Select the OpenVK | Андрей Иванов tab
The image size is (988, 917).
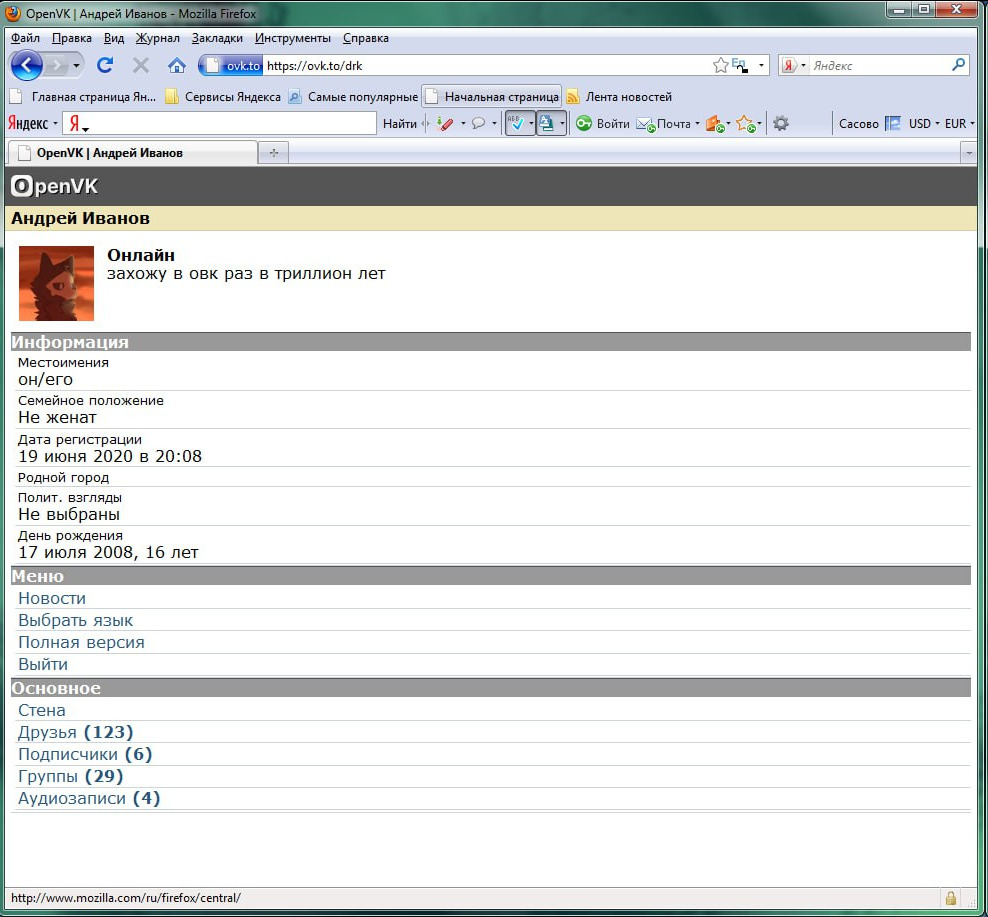[x=132, y=153]
